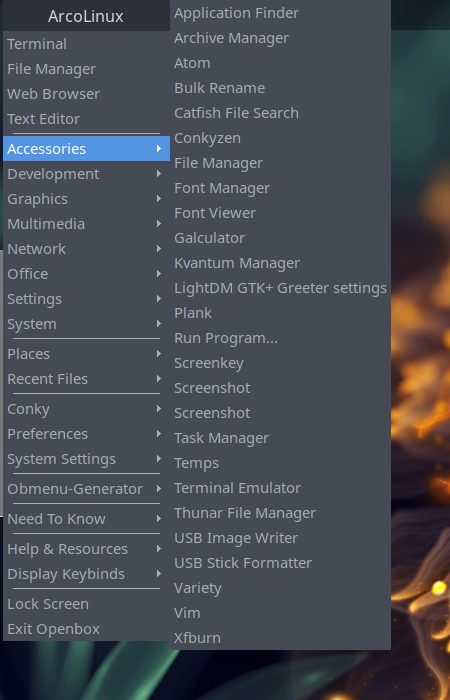Image resolution: width=450 pixels, height=700 pixels.
Task: Start Vim
Action: coord(280,613)
